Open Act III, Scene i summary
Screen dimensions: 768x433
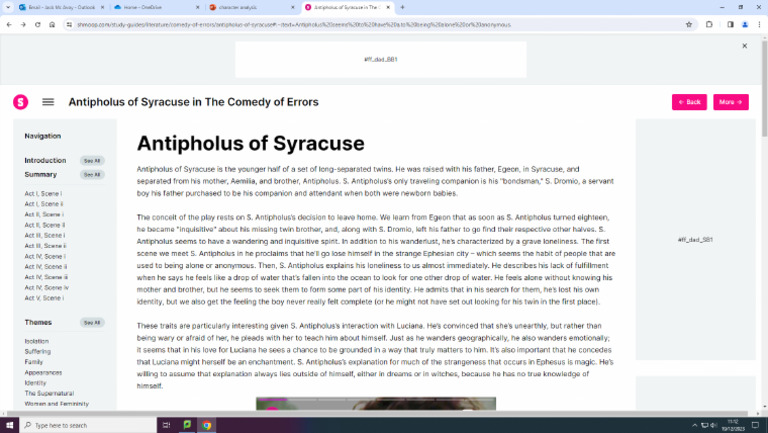[45, 235]
